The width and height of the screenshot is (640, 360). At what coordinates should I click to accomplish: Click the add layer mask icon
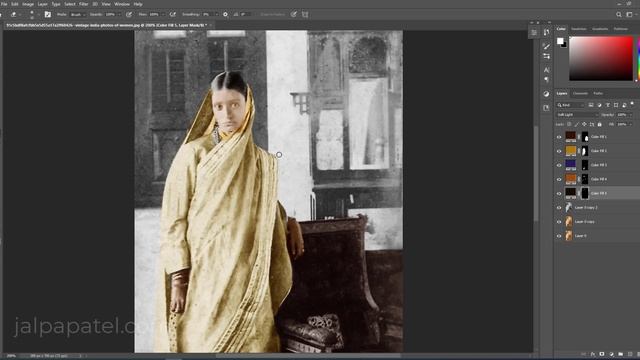click(602, 354)
